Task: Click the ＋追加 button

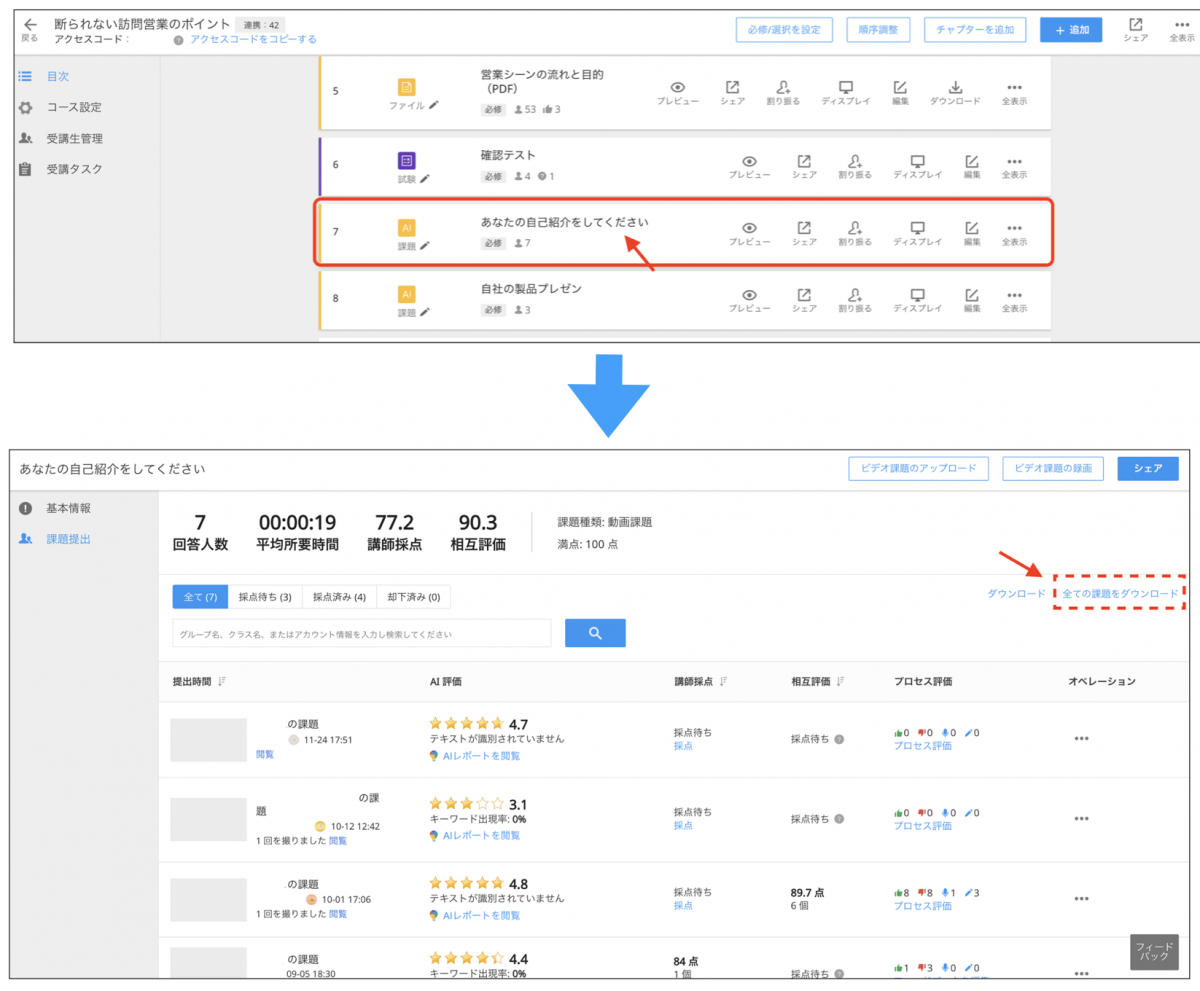Action: [1070, 30]
